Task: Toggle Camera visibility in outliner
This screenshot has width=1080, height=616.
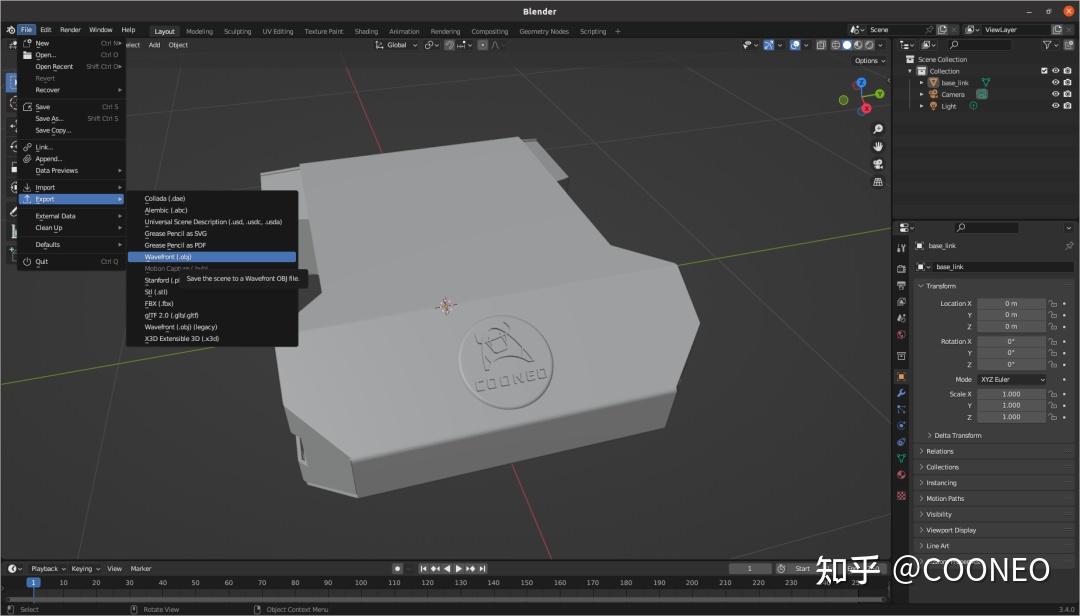Action: [x=1055, y=94]
